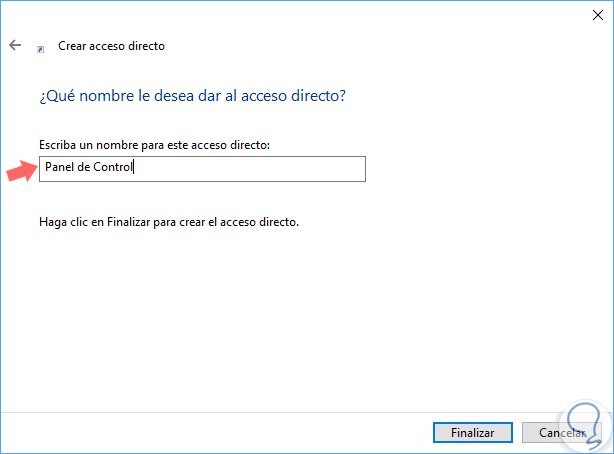Click the empty space left of Finalizar button
Viewport: 614px width, 454px height.
[250, 432]
